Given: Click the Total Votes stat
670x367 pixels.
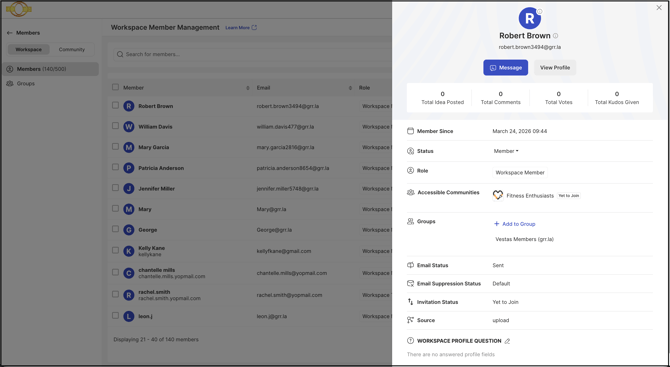Looking at the screenshot, I should click(558, 98).
